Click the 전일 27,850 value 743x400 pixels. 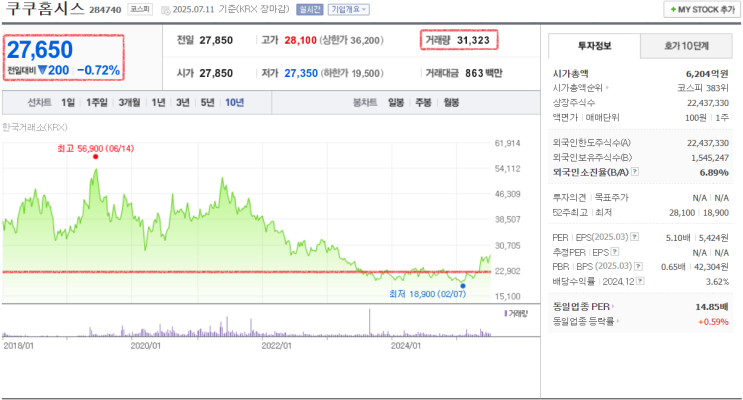coord(216,40)
